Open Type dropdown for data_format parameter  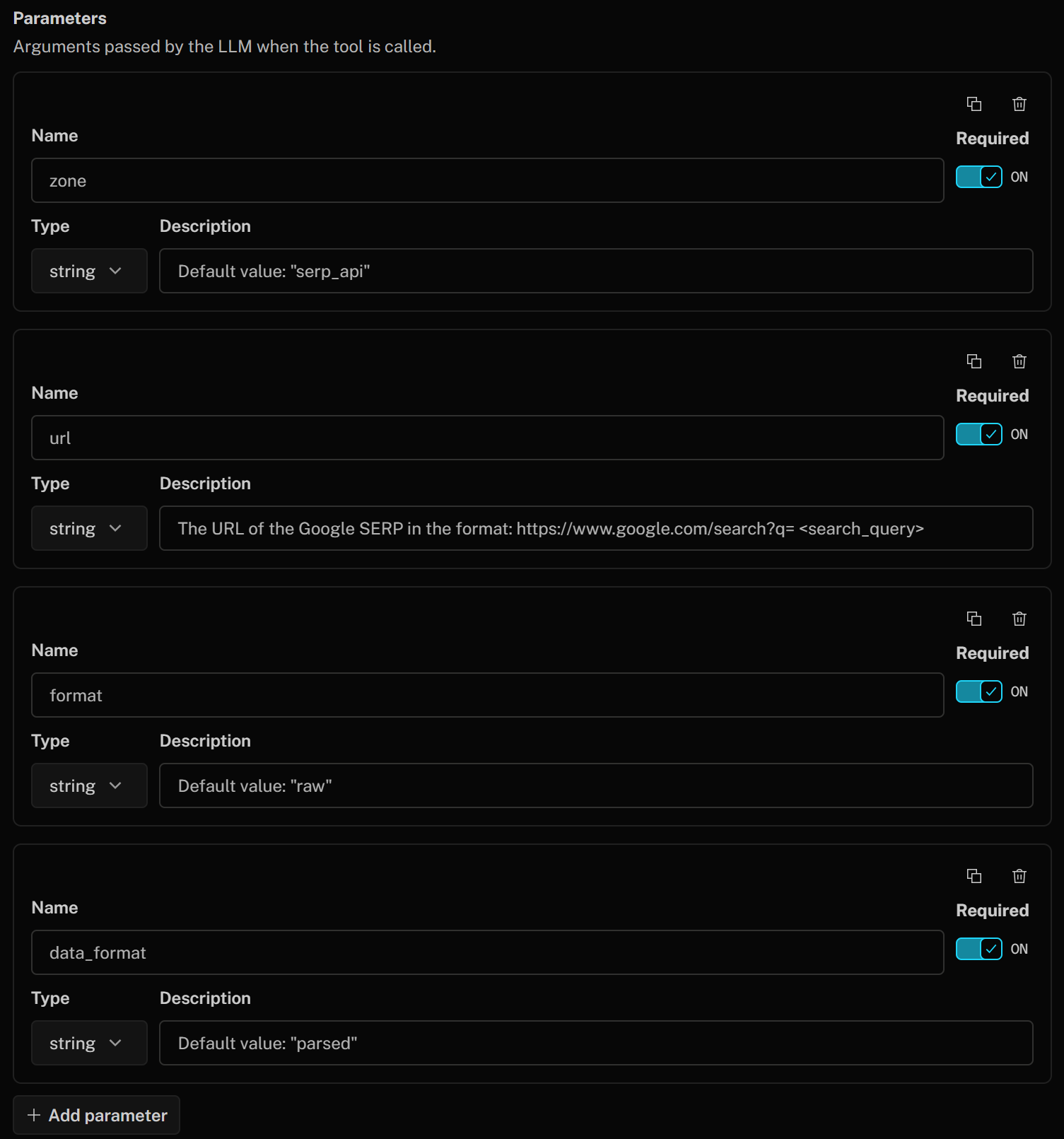(89, 1043)
